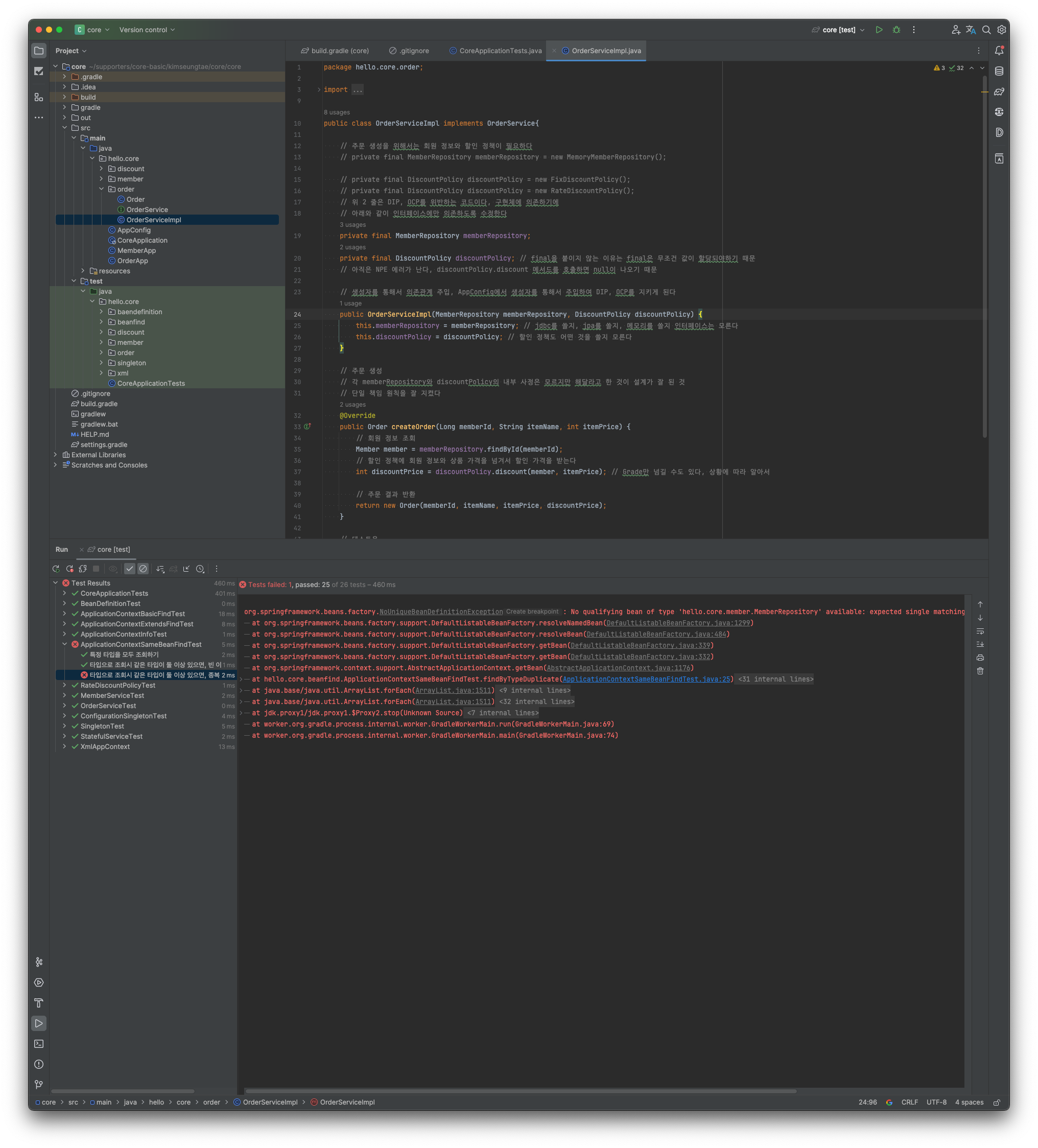Start debugging with the bug icon
This screenshot has width=1038, height=1148.
coord(896,30)
